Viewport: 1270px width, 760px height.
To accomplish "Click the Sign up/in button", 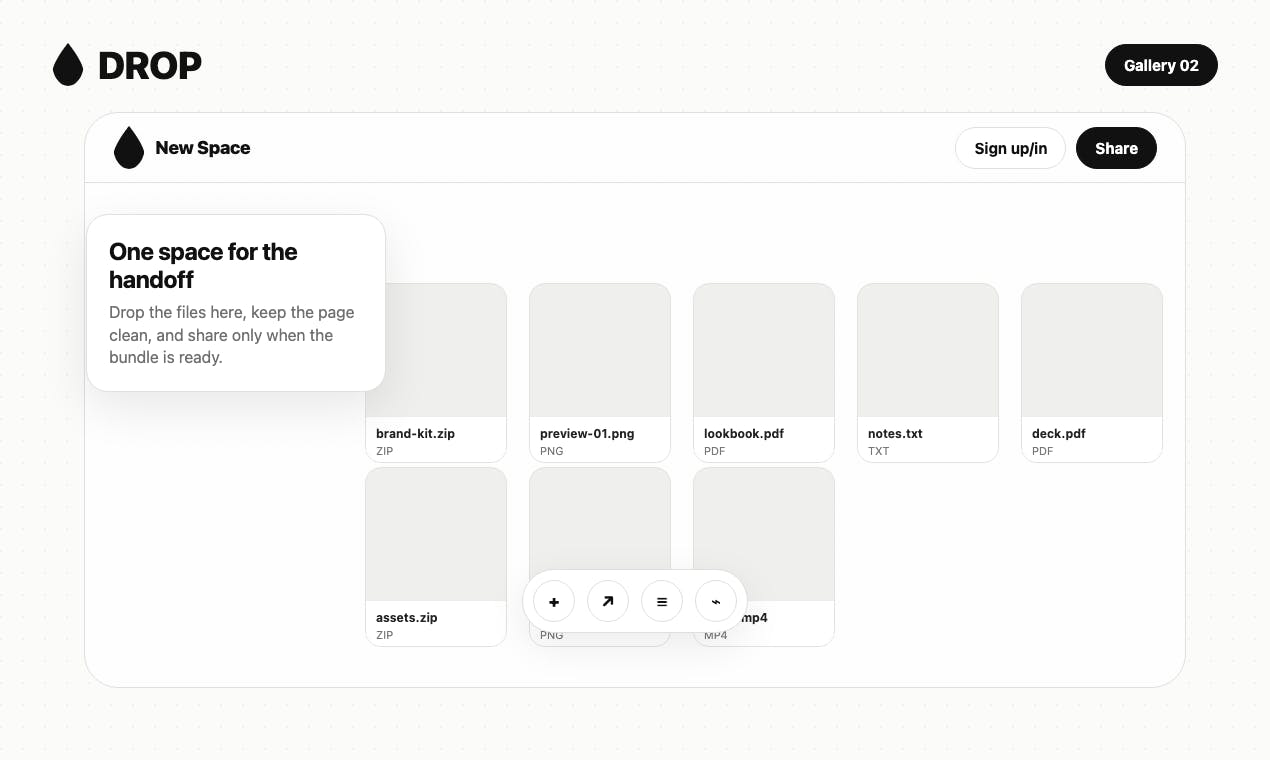I will (x=1010, y=148).
